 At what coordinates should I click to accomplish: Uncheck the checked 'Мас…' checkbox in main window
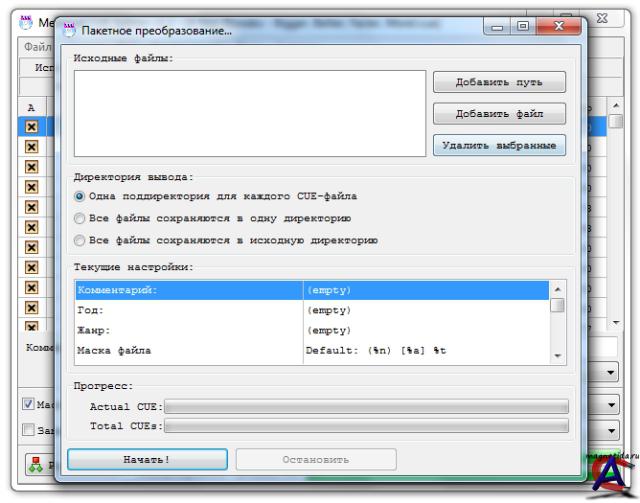[30, 405]
